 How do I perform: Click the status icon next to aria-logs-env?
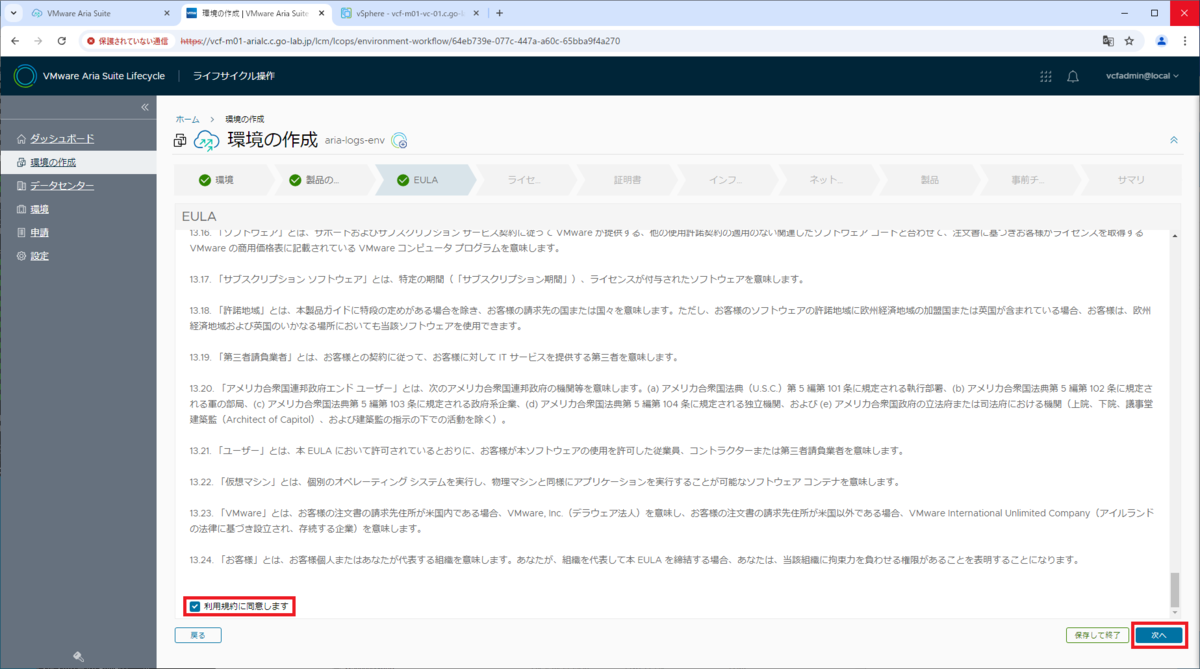point(398,141)
